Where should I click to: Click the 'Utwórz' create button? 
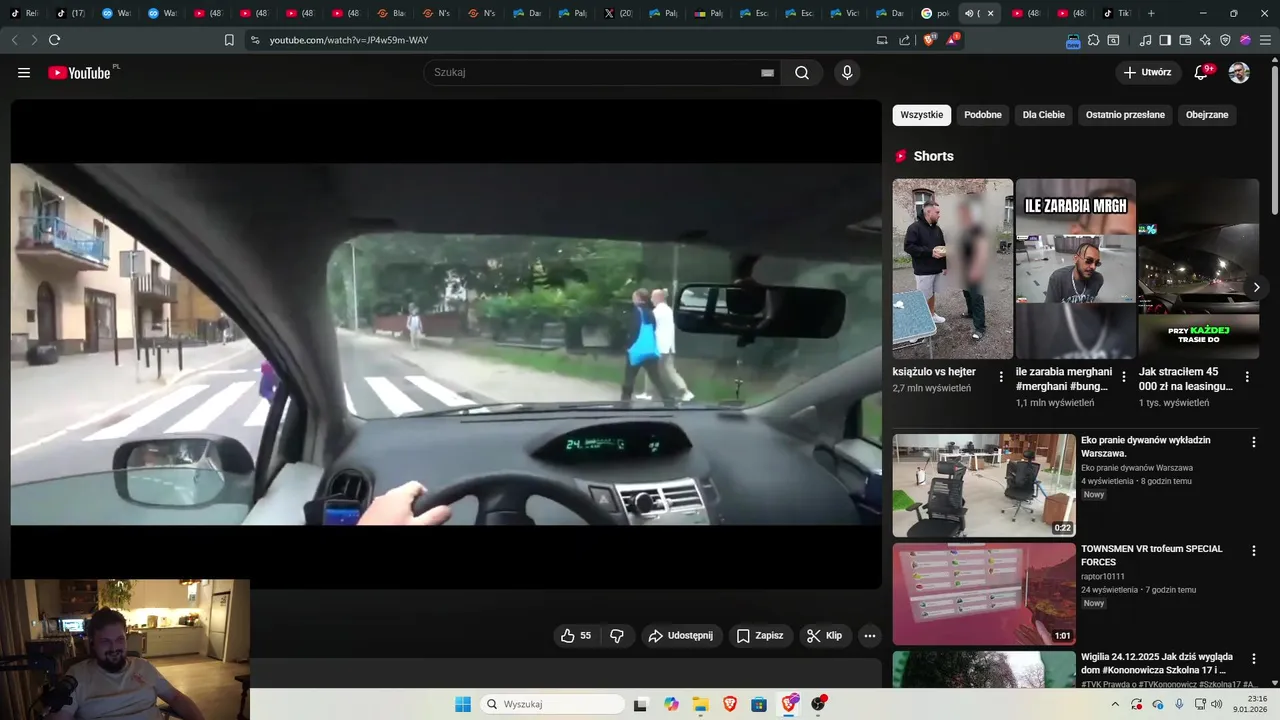pyautogui.click(x=1148, y=72)
